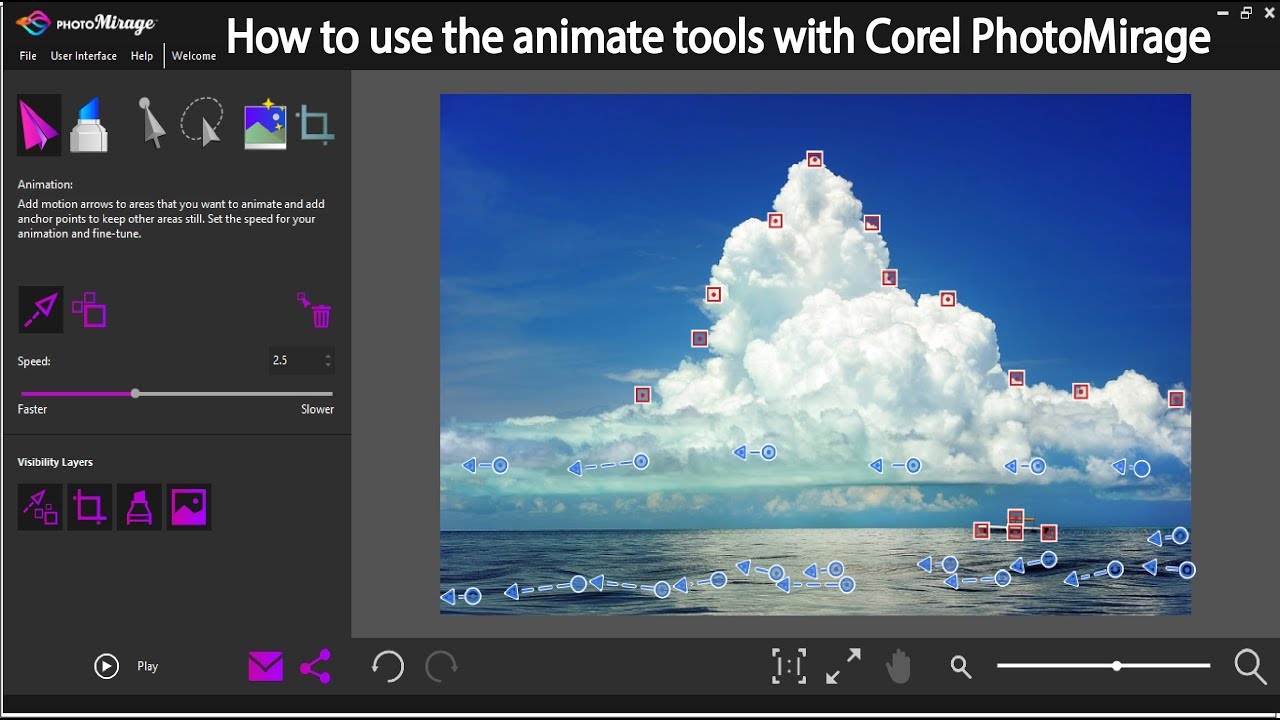Viewport: 1280px width, 720px height.
Task: Select the Pan hand tool
Action: [x=899, y=666]
